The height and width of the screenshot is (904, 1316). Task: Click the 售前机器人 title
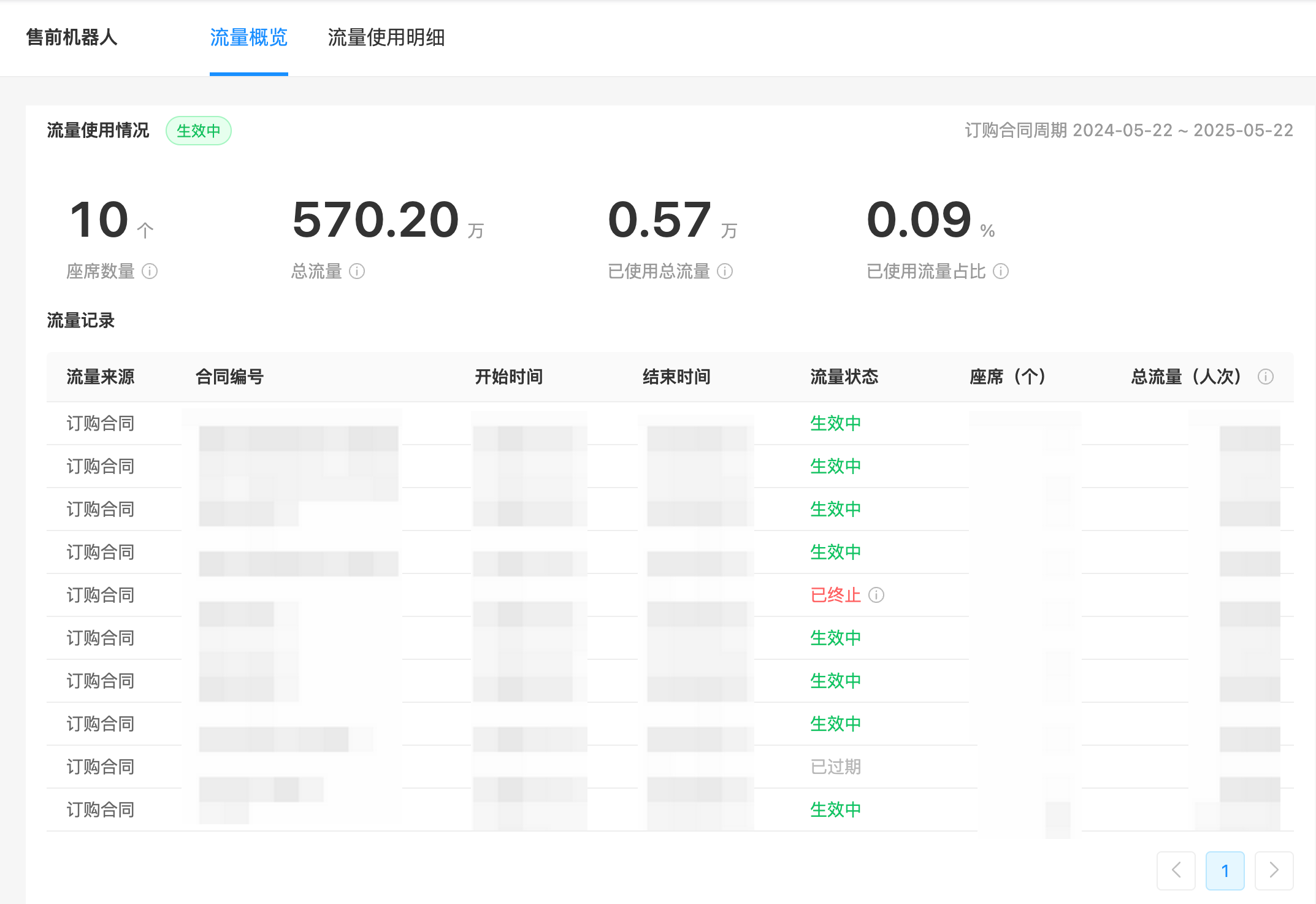(x=72, y=37)
